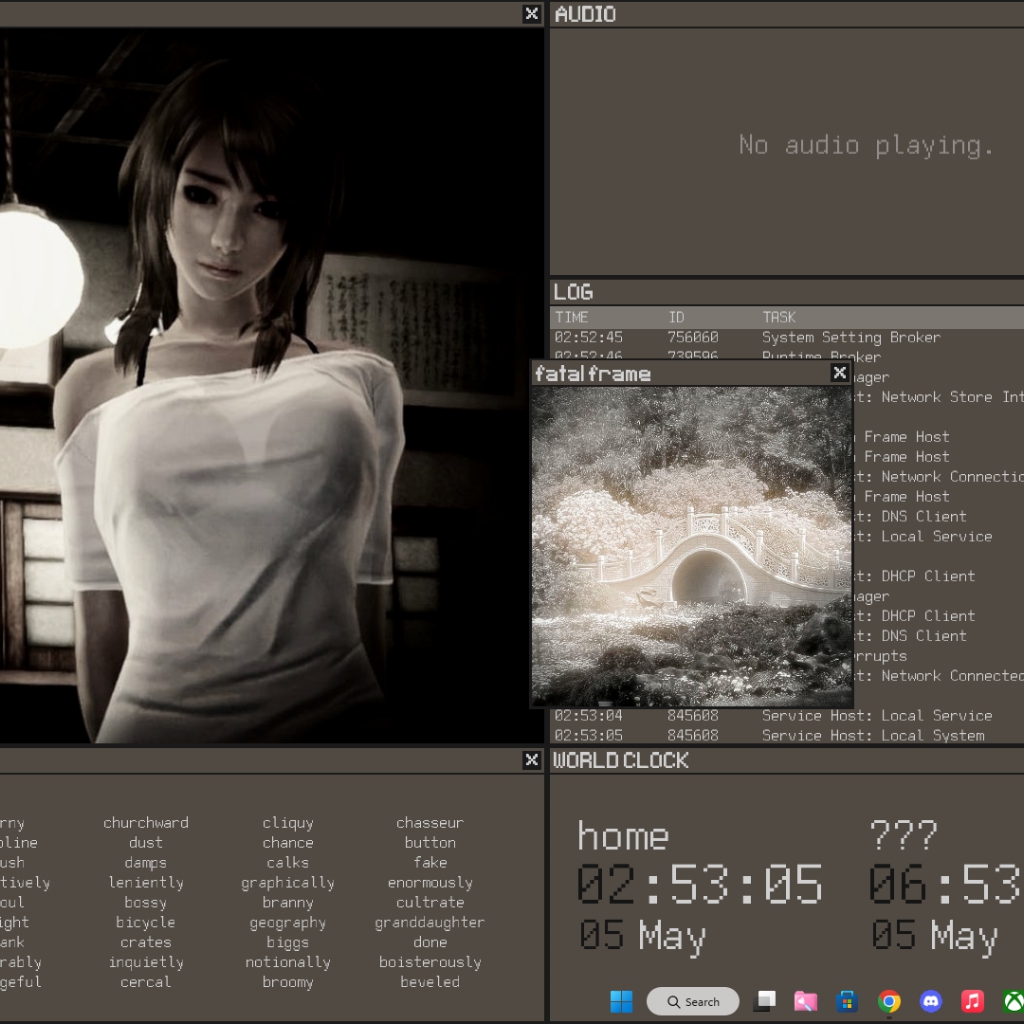This screenshot has width=1024, height=1024.
Task: Select the Network Connected log entry
Action: [x=938, y=676]
